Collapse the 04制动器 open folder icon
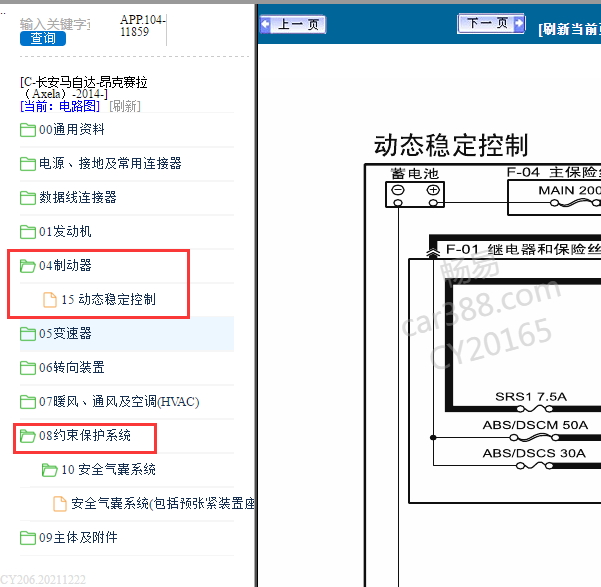Image resolution: width=601 pixels, height=587 pixels. pyautogui.click(x=28, y=266)
